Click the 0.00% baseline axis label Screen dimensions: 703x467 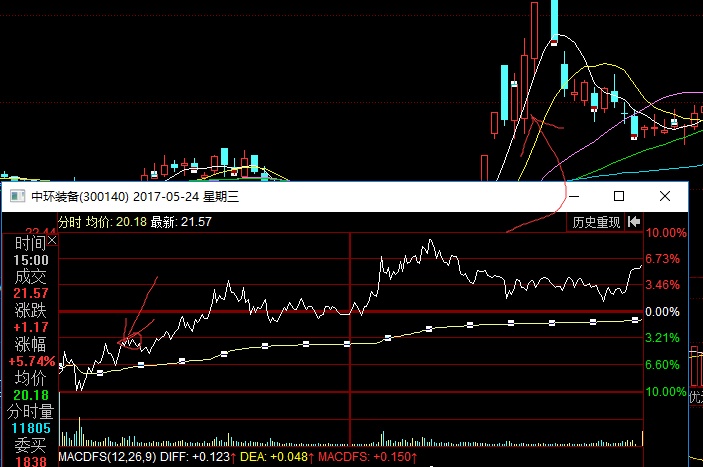(x=665, y=312)
